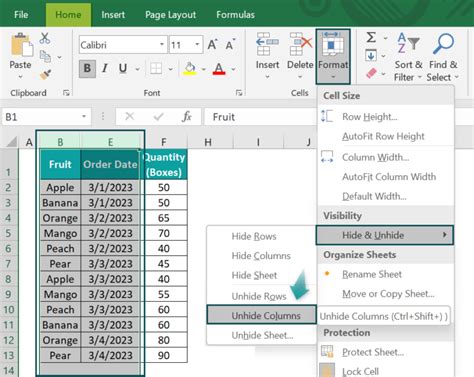This screenshot has width=474, height=377.
Task: Select Lock Cell menu item
Action: coord(386,371)
